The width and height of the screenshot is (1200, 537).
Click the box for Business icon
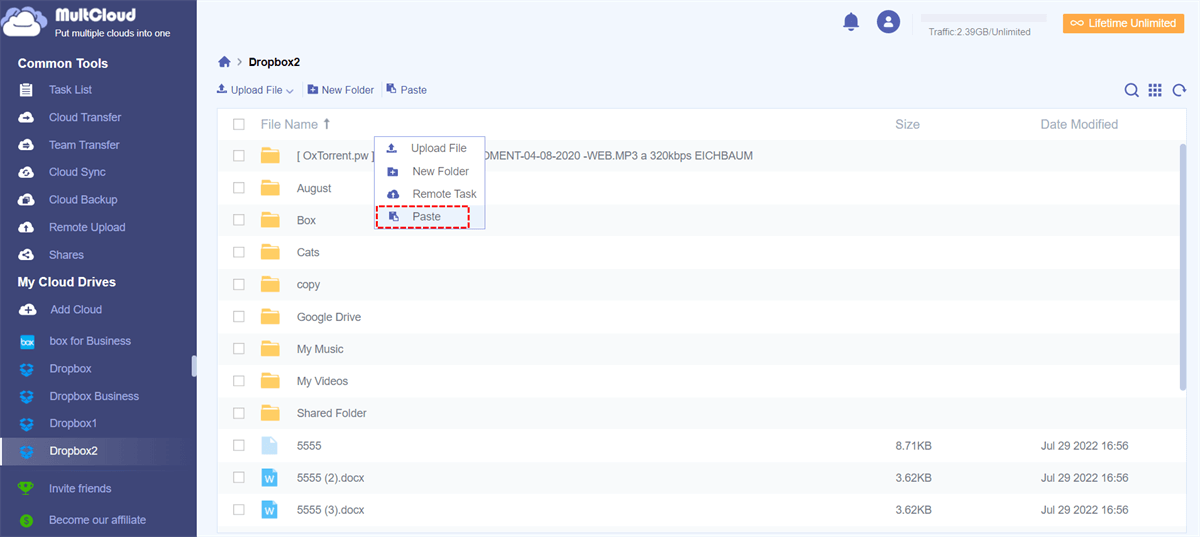[27, 341]
